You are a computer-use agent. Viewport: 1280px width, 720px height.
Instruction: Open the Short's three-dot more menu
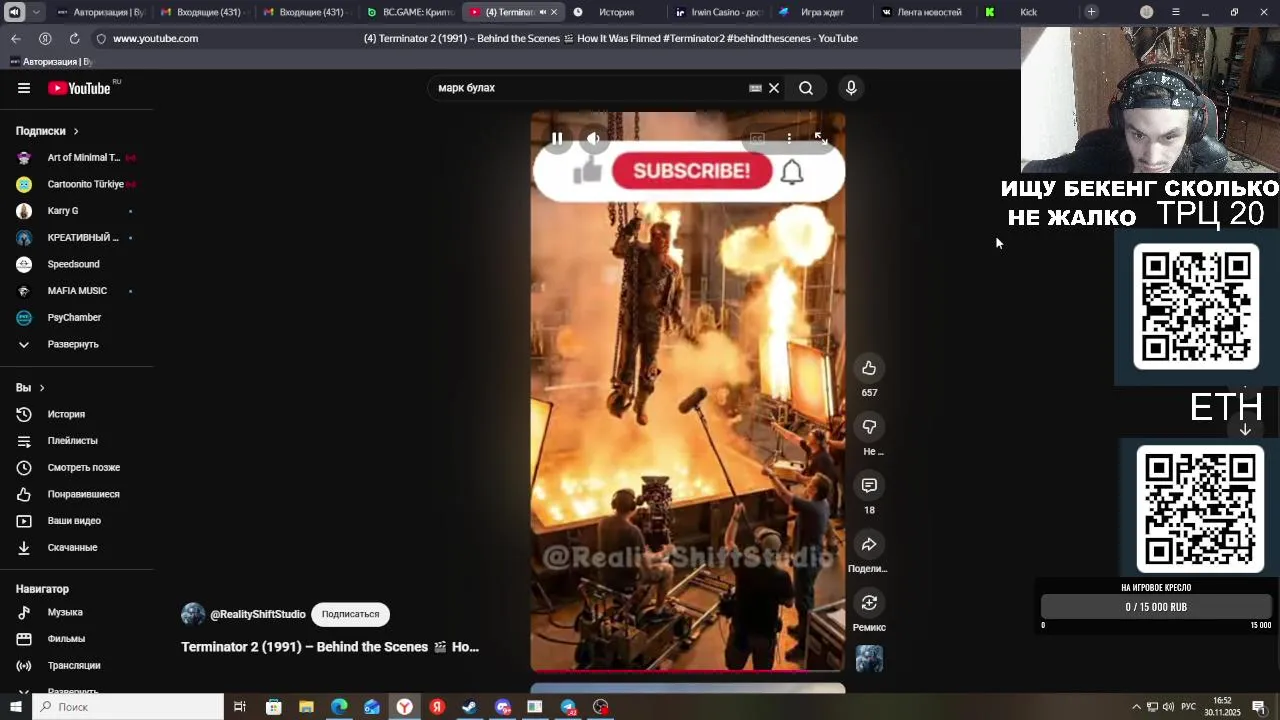click(789, 139)
